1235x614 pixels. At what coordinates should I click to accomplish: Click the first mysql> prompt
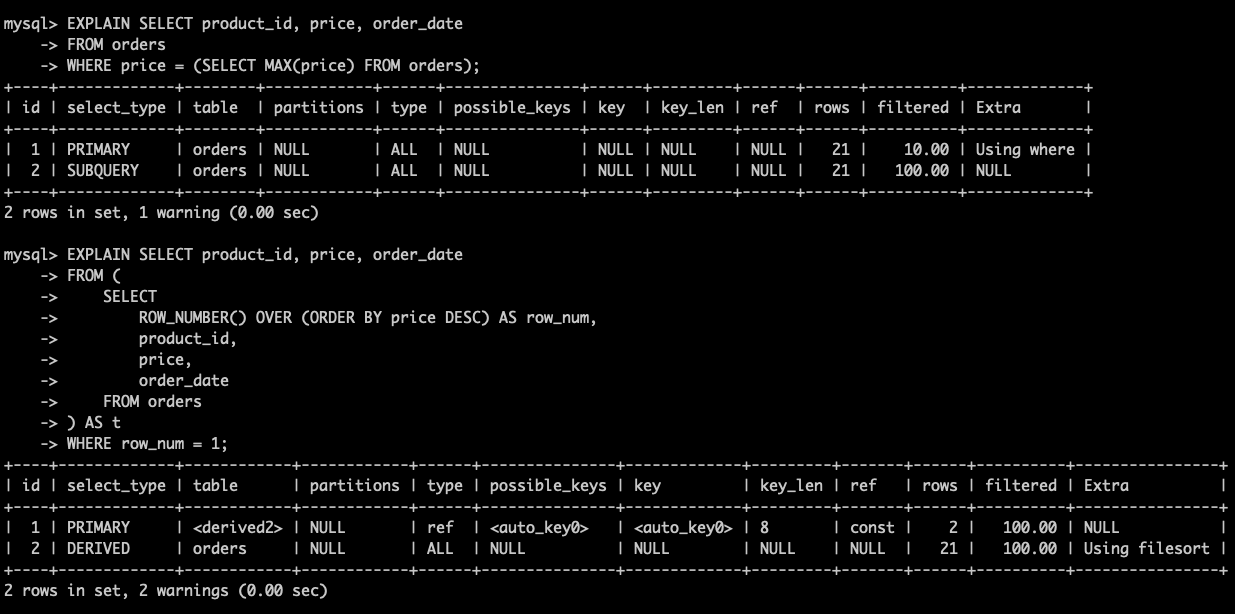pyautogui.click(x=30, y=23)
